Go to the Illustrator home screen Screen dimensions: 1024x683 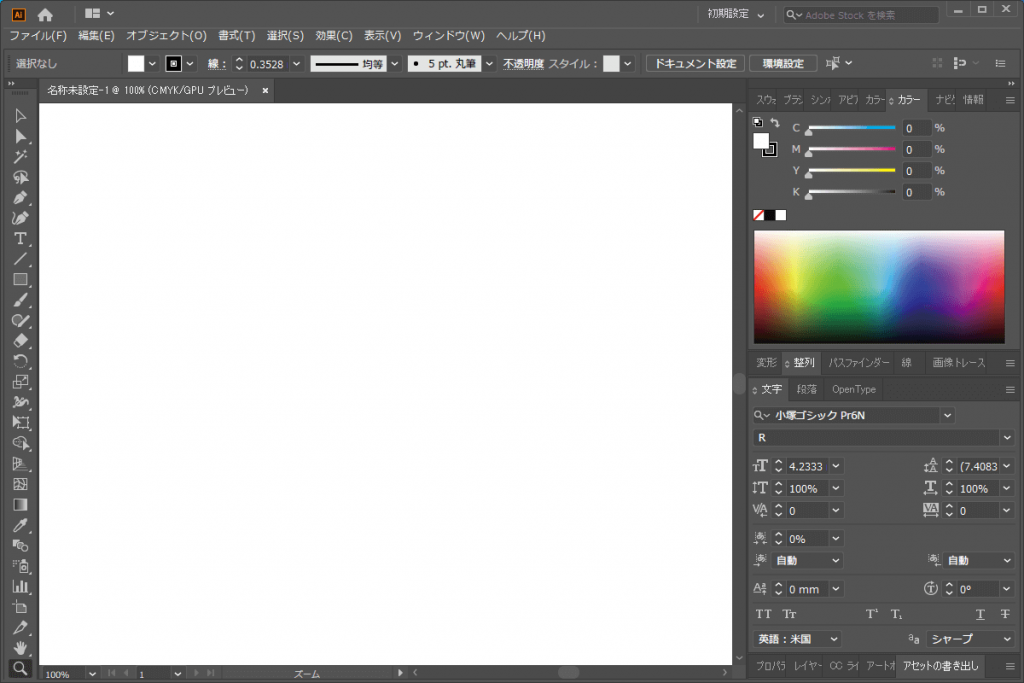(45, 14)
